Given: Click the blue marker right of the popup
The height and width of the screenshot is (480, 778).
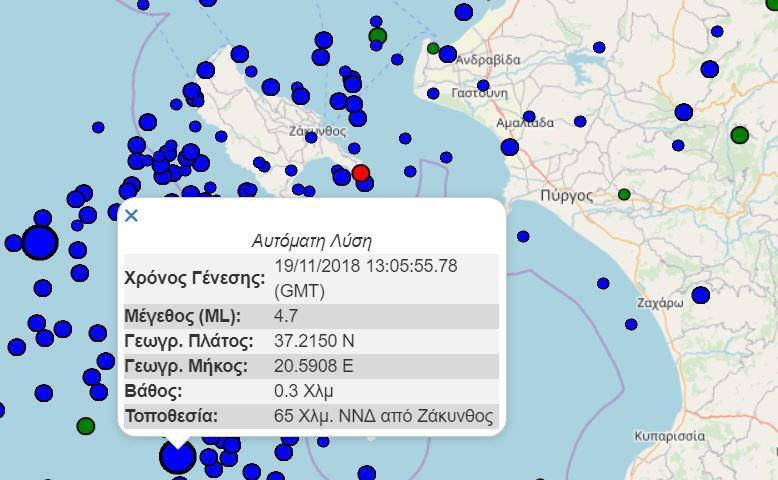Looking at the screenshot, I should pos(523,237).
